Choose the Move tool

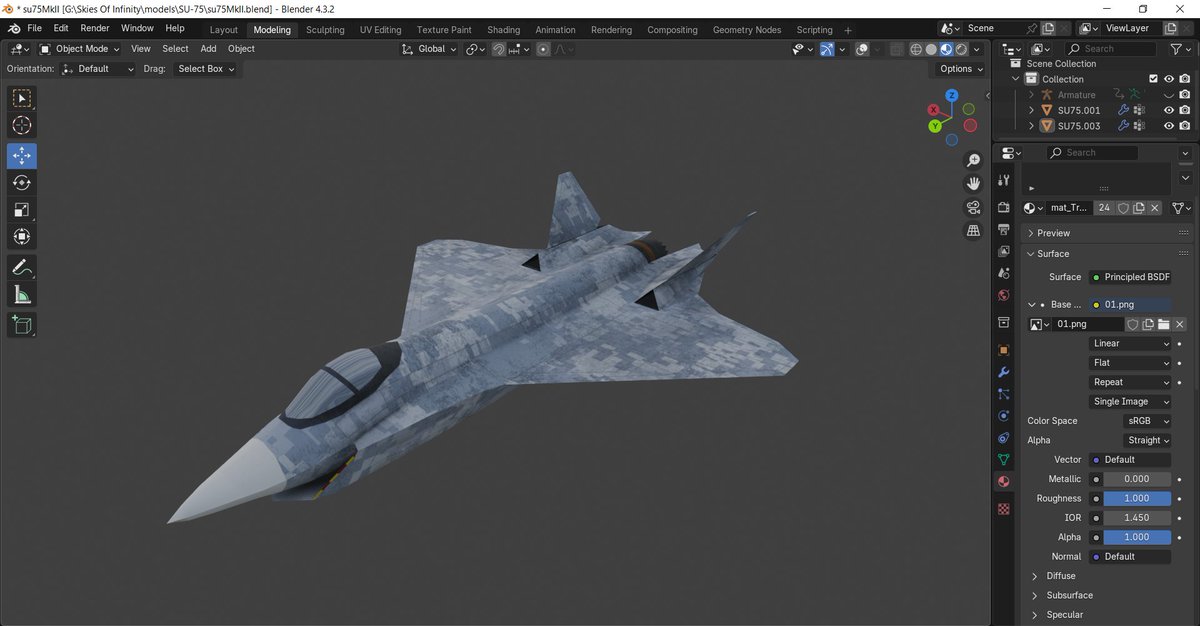point(21,156)
